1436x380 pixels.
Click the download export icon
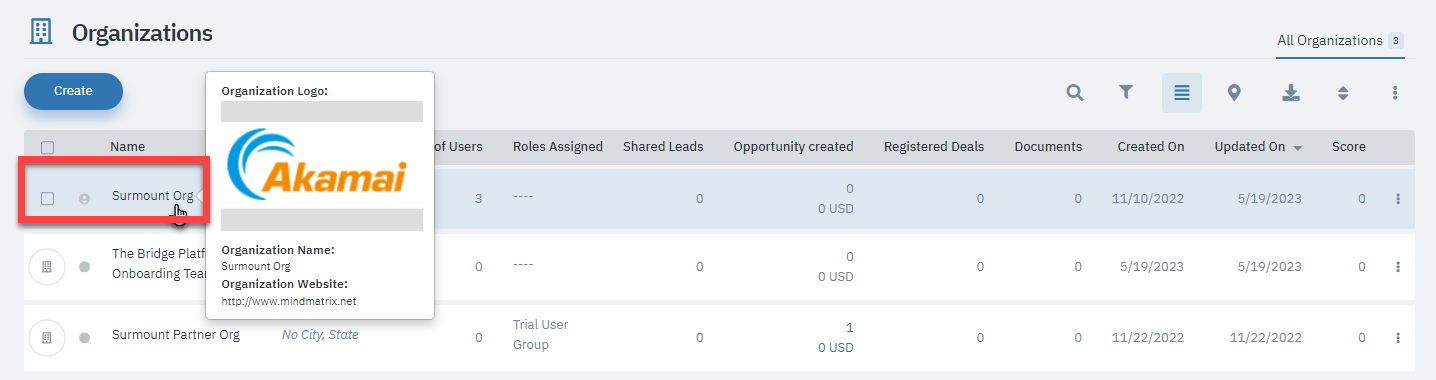(x=1291, y=93)
